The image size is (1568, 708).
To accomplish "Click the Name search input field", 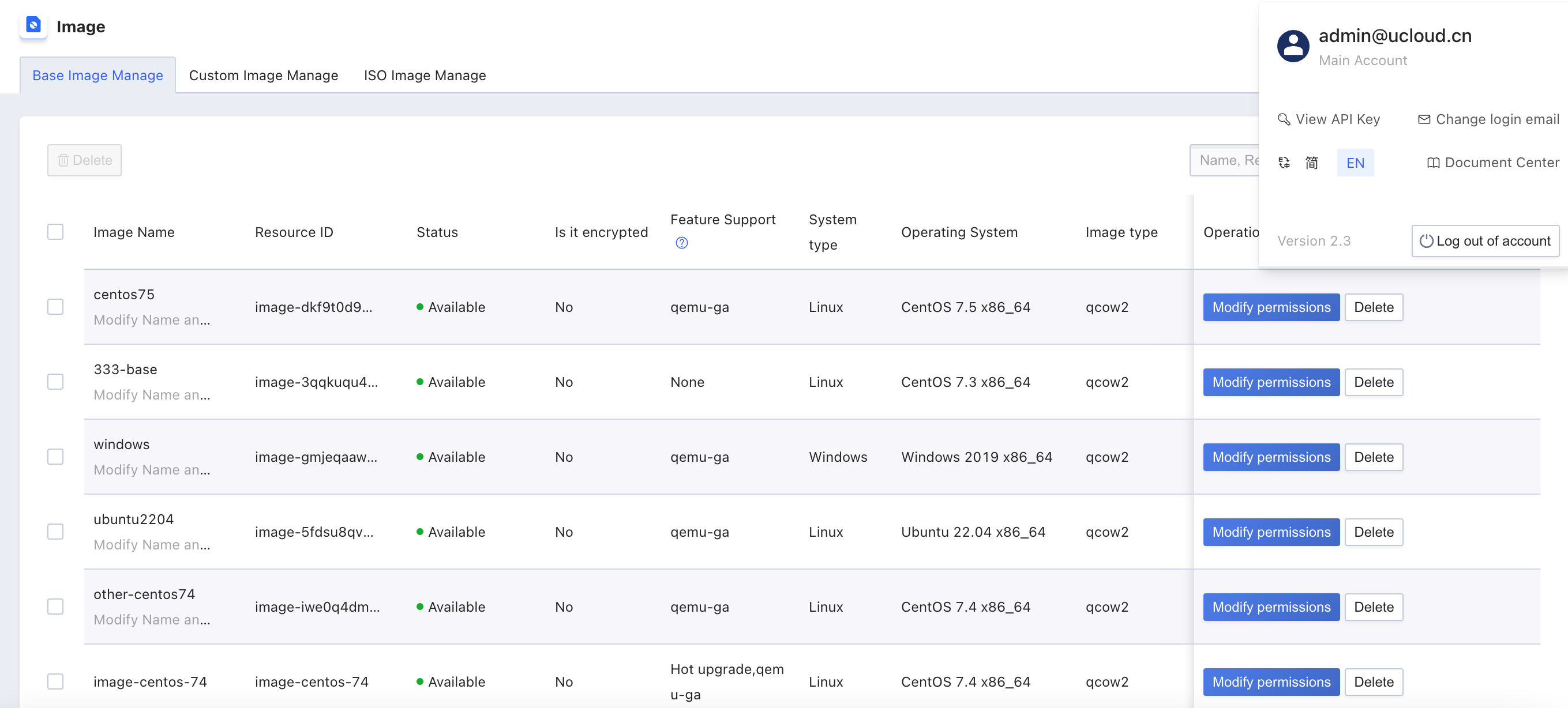I will 1224,160.
